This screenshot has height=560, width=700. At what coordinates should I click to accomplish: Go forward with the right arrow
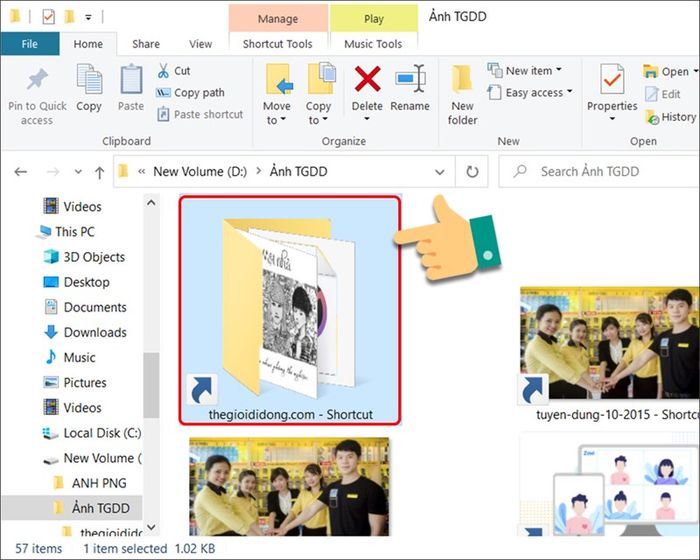53,171
